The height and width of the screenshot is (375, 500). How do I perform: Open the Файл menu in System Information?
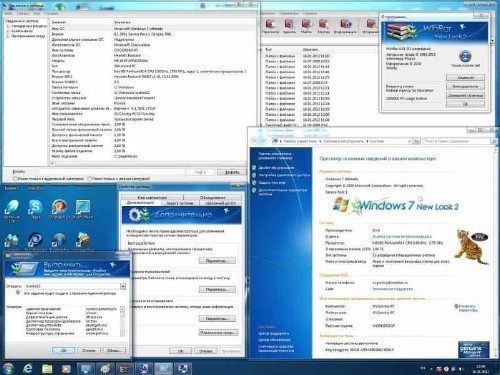(8, 14)
